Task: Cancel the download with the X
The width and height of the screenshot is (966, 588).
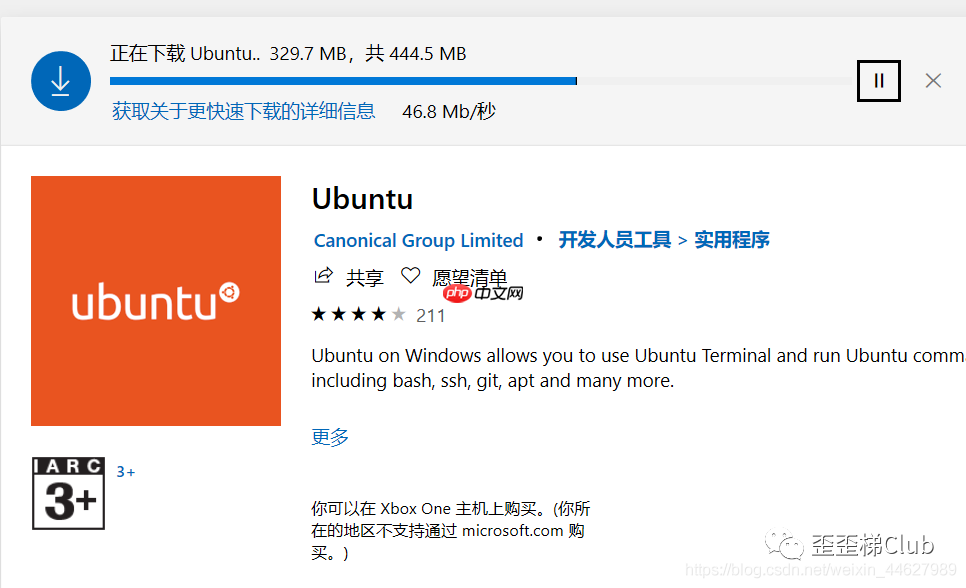Action: 932,80
